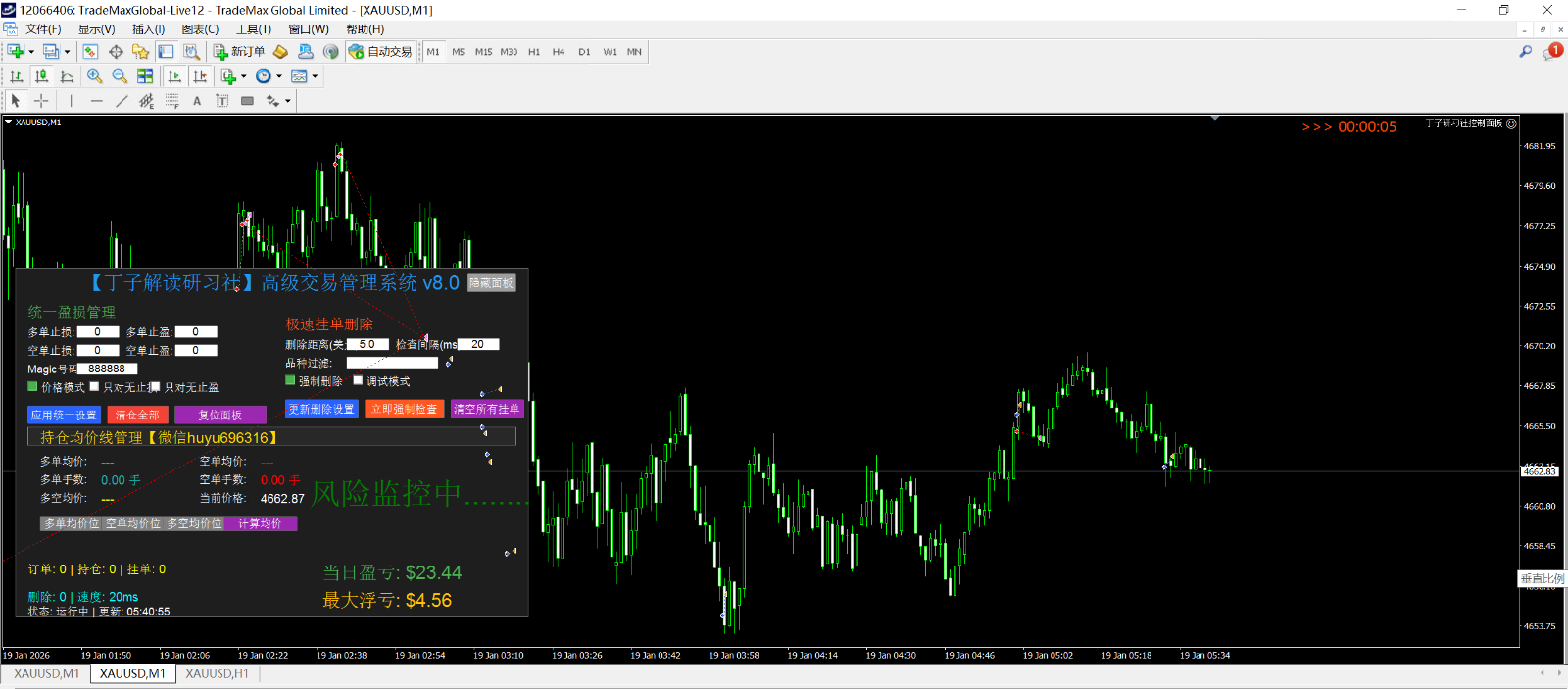Image resolution: width=1568 pixels, height=689 pixels.
Task: Open 工具(T) menu
Action: point(253,29)
